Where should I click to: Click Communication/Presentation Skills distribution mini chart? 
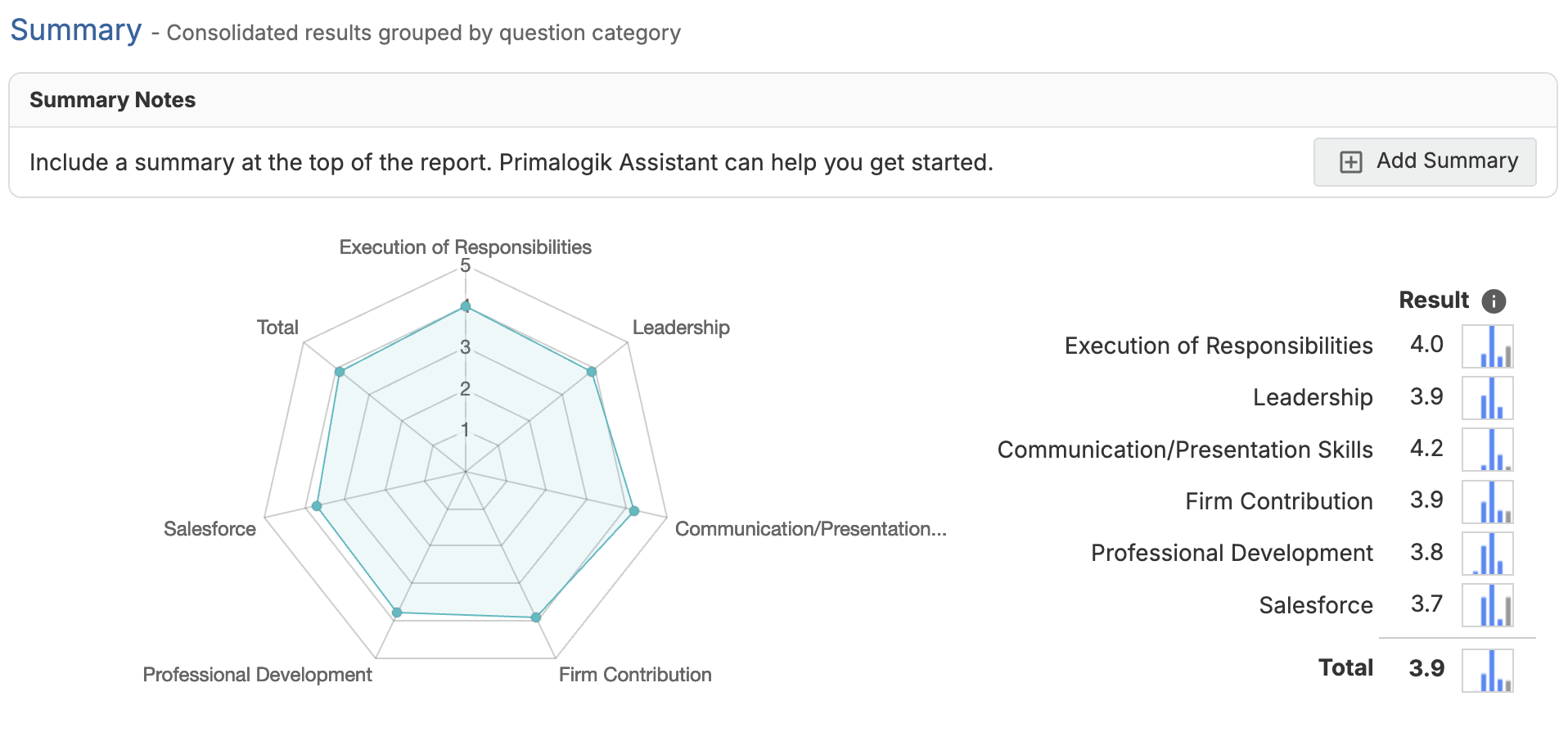pyautogui.click(x=1487, y=449)
